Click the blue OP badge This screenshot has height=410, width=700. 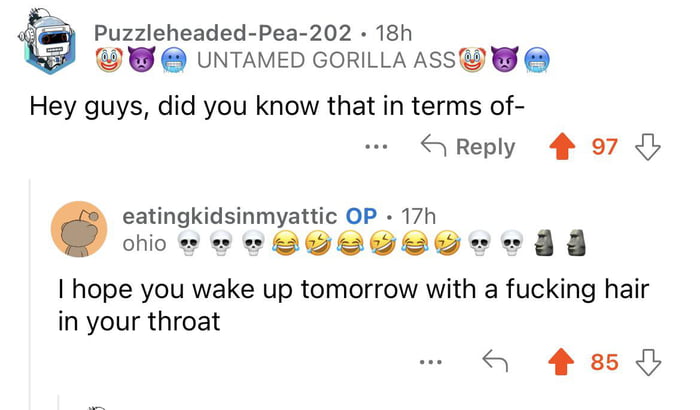click(x=360, y=216)
